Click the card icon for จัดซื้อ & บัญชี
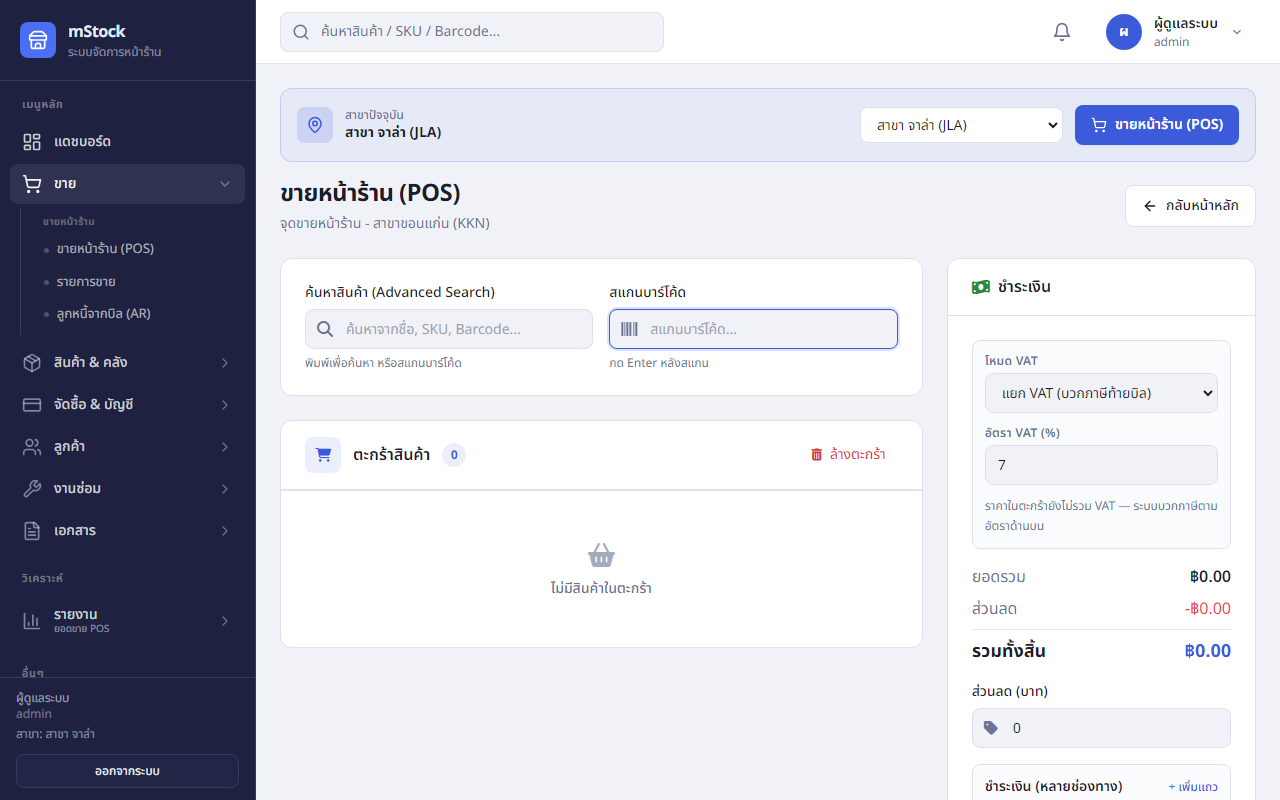 tap(32, 405)
